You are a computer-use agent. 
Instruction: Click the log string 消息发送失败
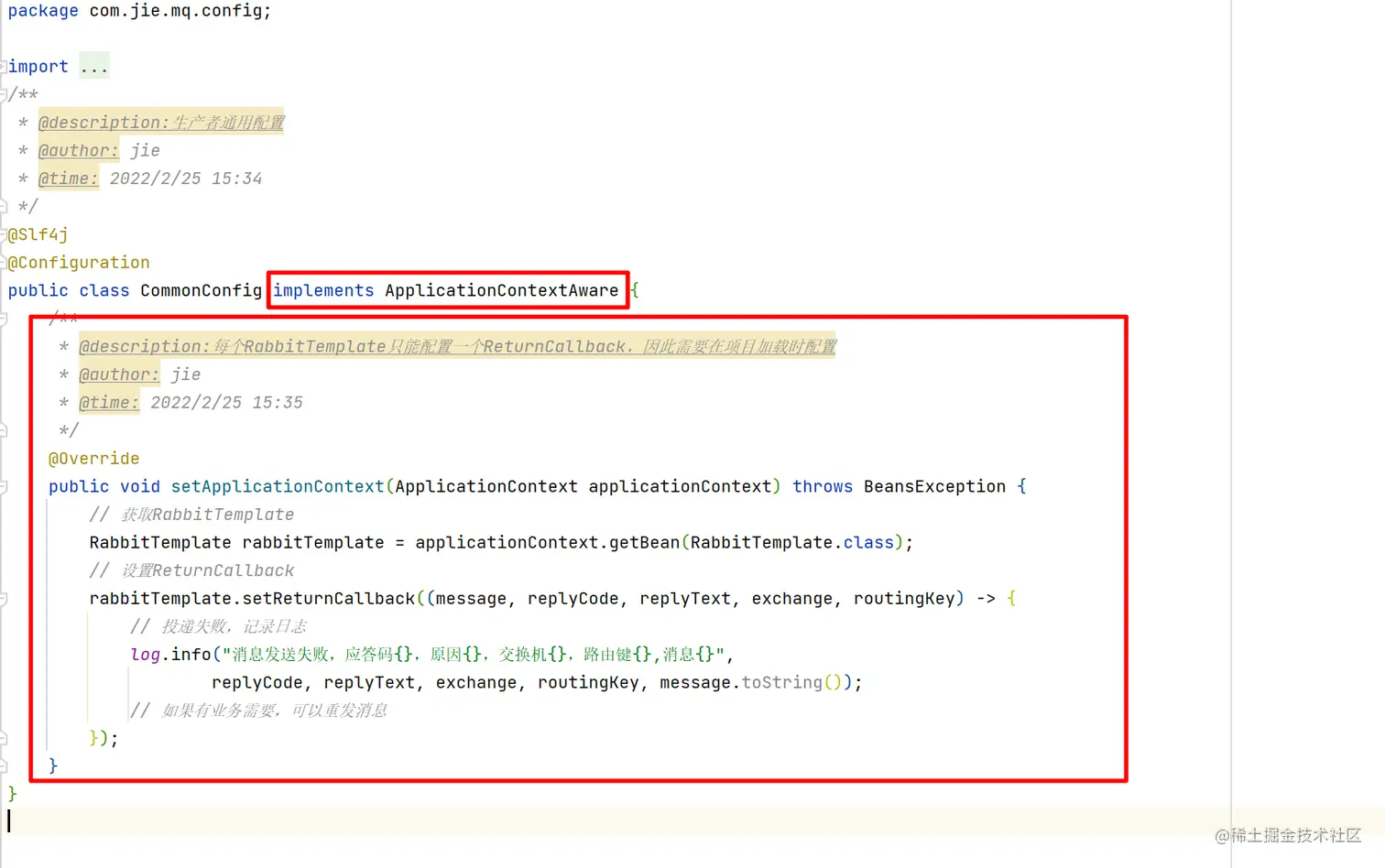(473, 655)
